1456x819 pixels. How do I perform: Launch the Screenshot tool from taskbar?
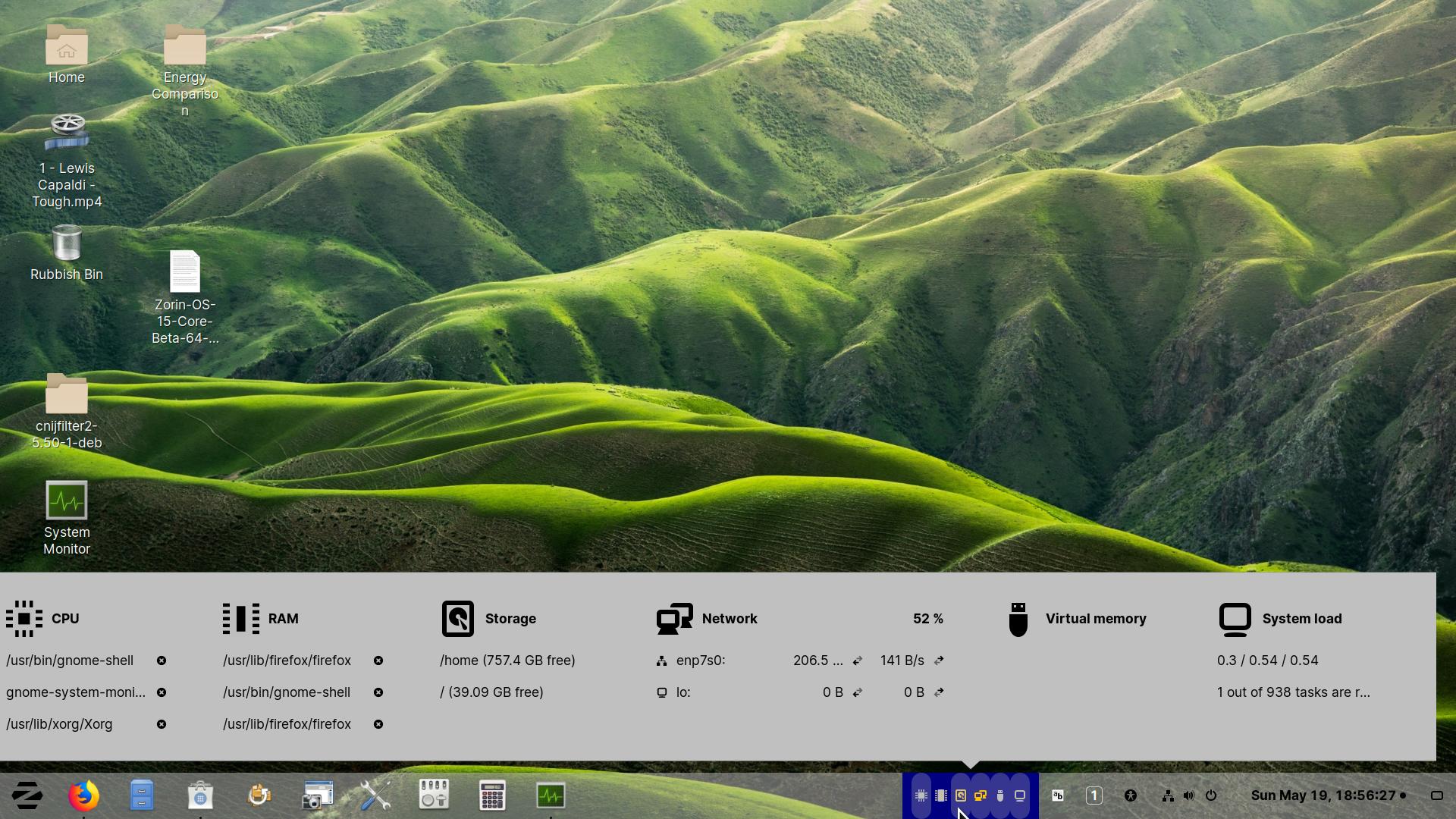point(317,795)
